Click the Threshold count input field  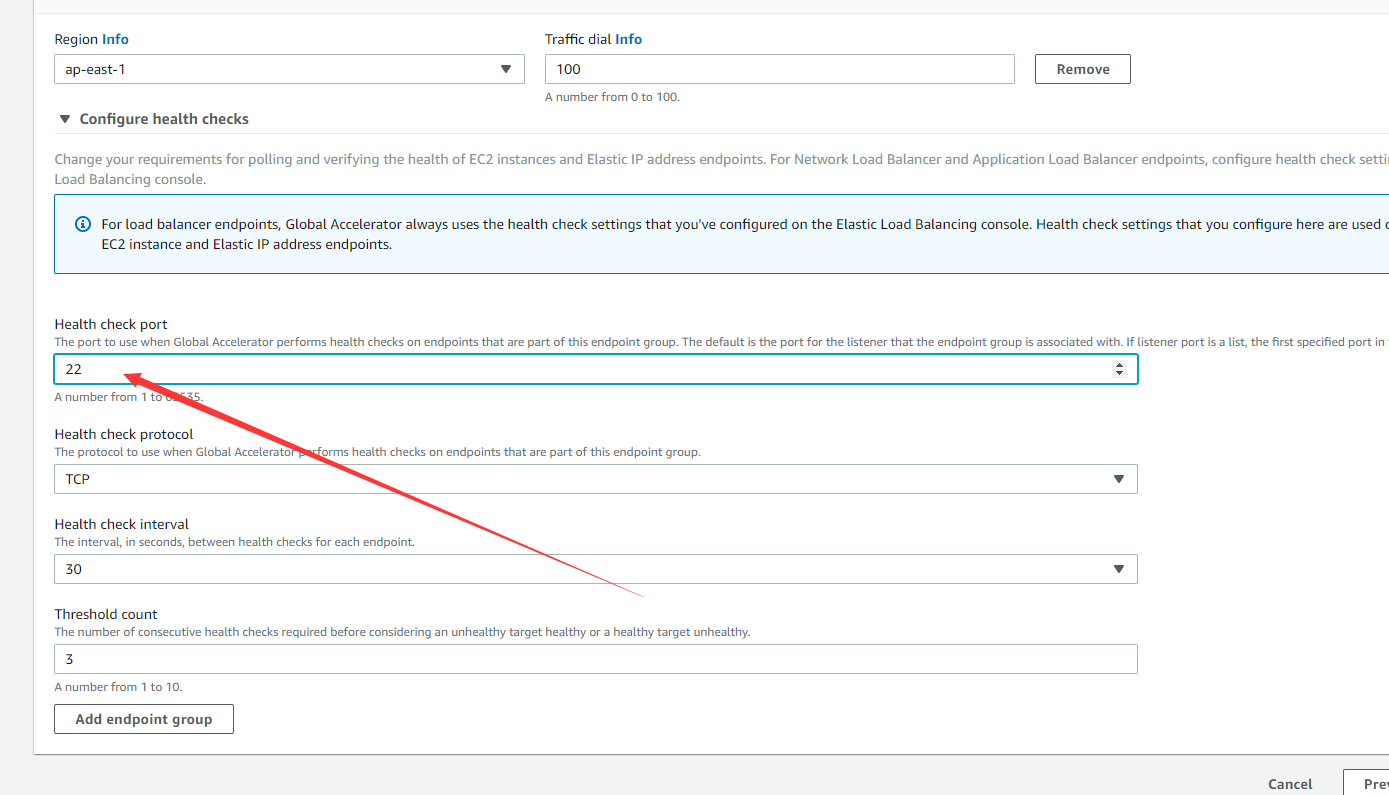click(595, 659)
